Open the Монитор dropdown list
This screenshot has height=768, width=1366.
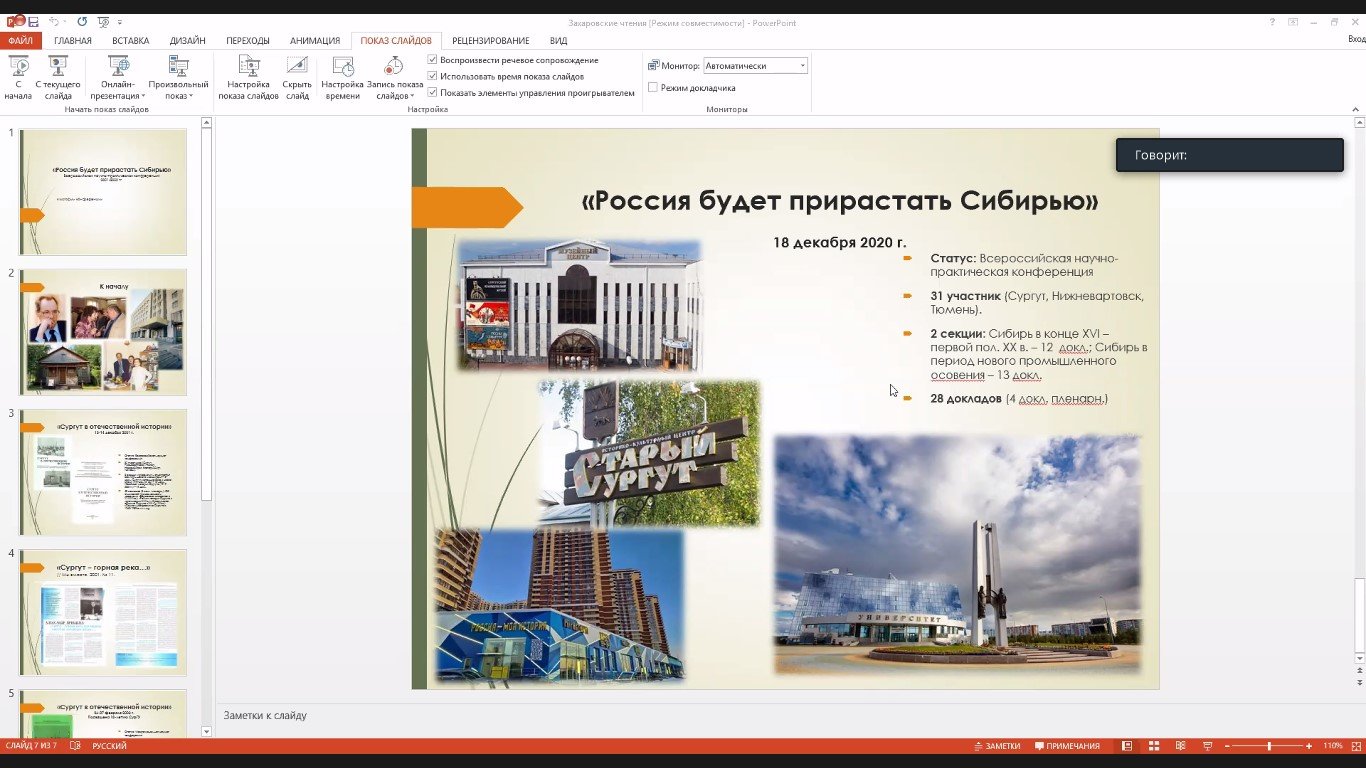pyautogui.click(x=801, y=66)
